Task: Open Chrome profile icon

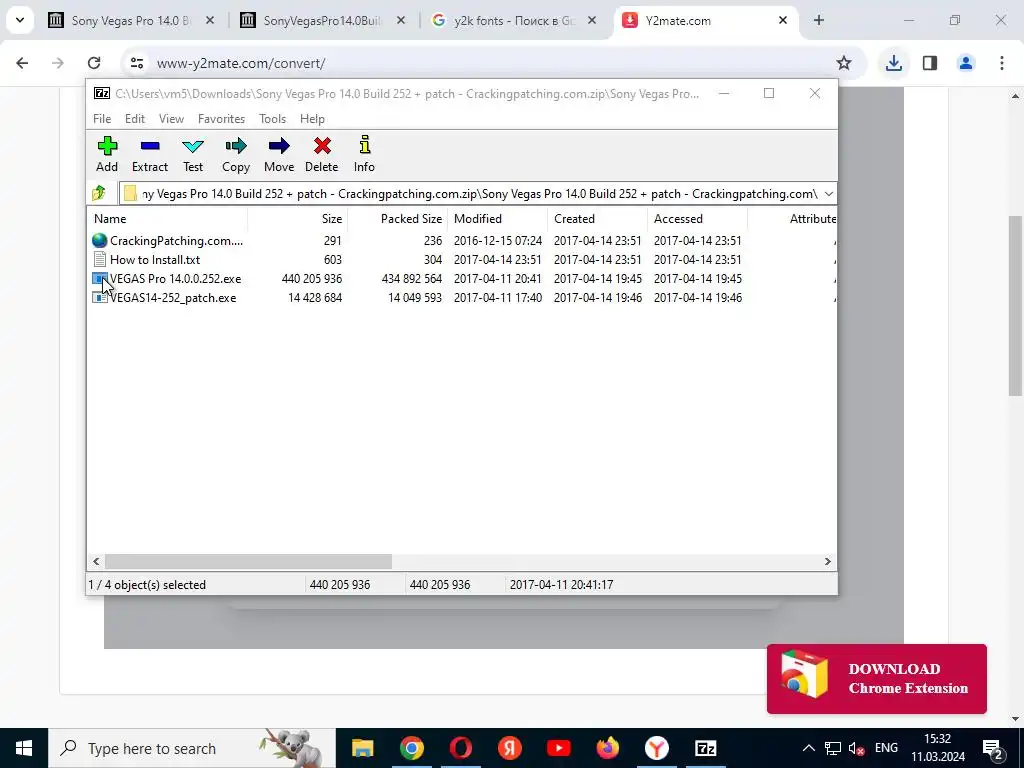Action: coord(966,63)
